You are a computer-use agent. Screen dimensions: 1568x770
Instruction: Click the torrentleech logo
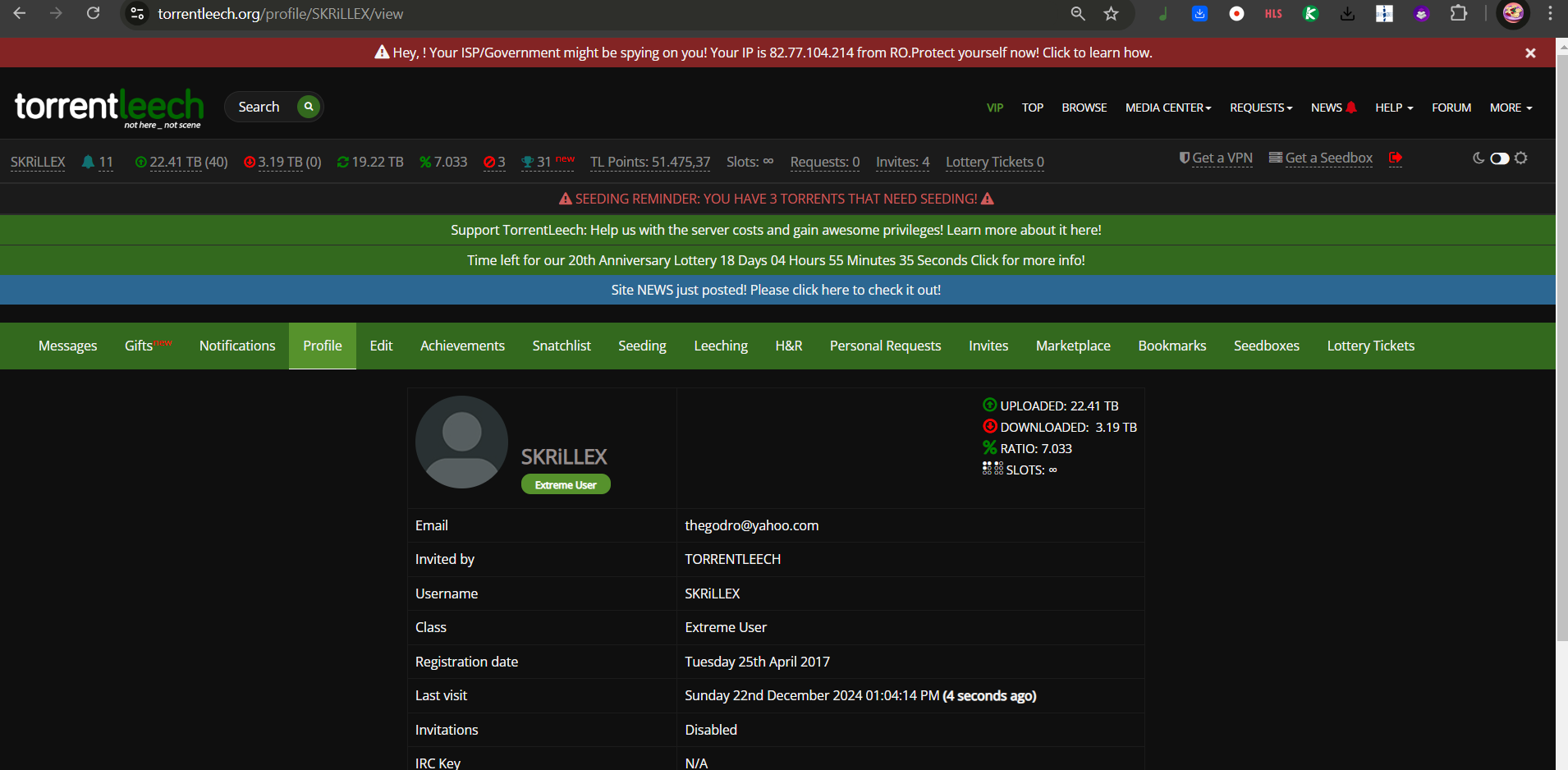click(109, 108)
